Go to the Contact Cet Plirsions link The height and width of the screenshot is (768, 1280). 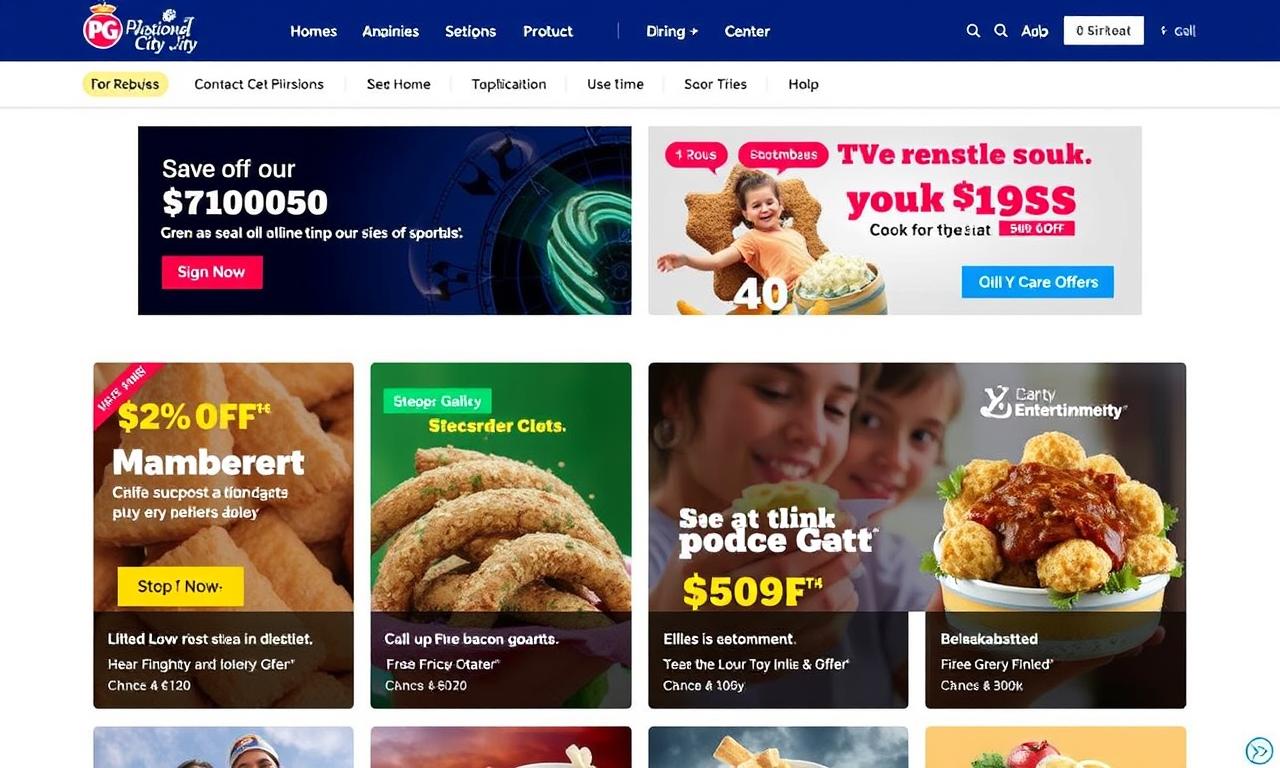coord(259,84)
